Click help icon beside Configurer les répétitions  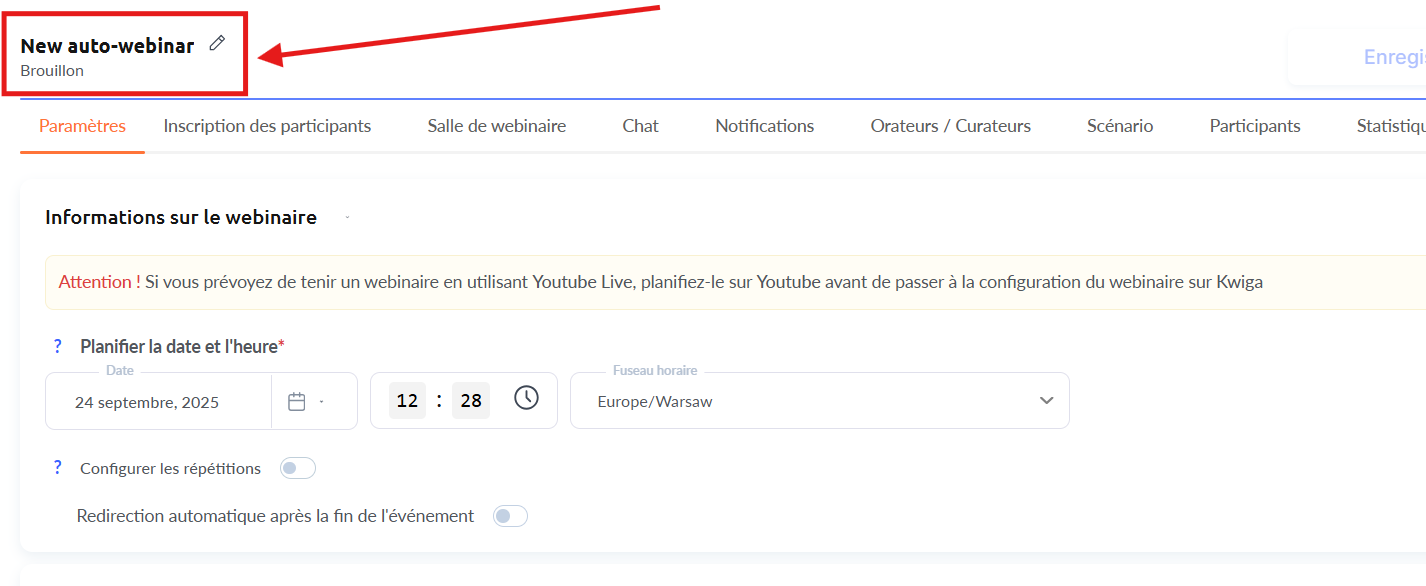(58, 467)
